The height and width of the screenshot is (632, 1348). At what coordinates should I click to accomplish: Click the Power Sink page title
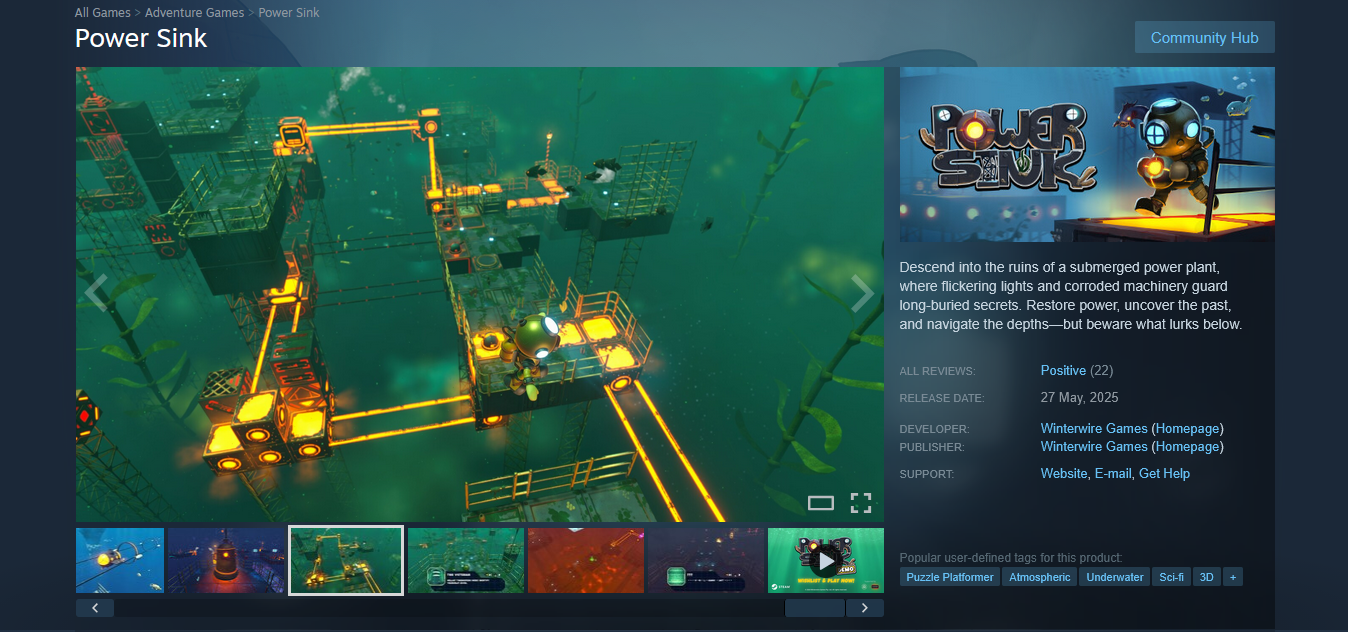[141, 38]
